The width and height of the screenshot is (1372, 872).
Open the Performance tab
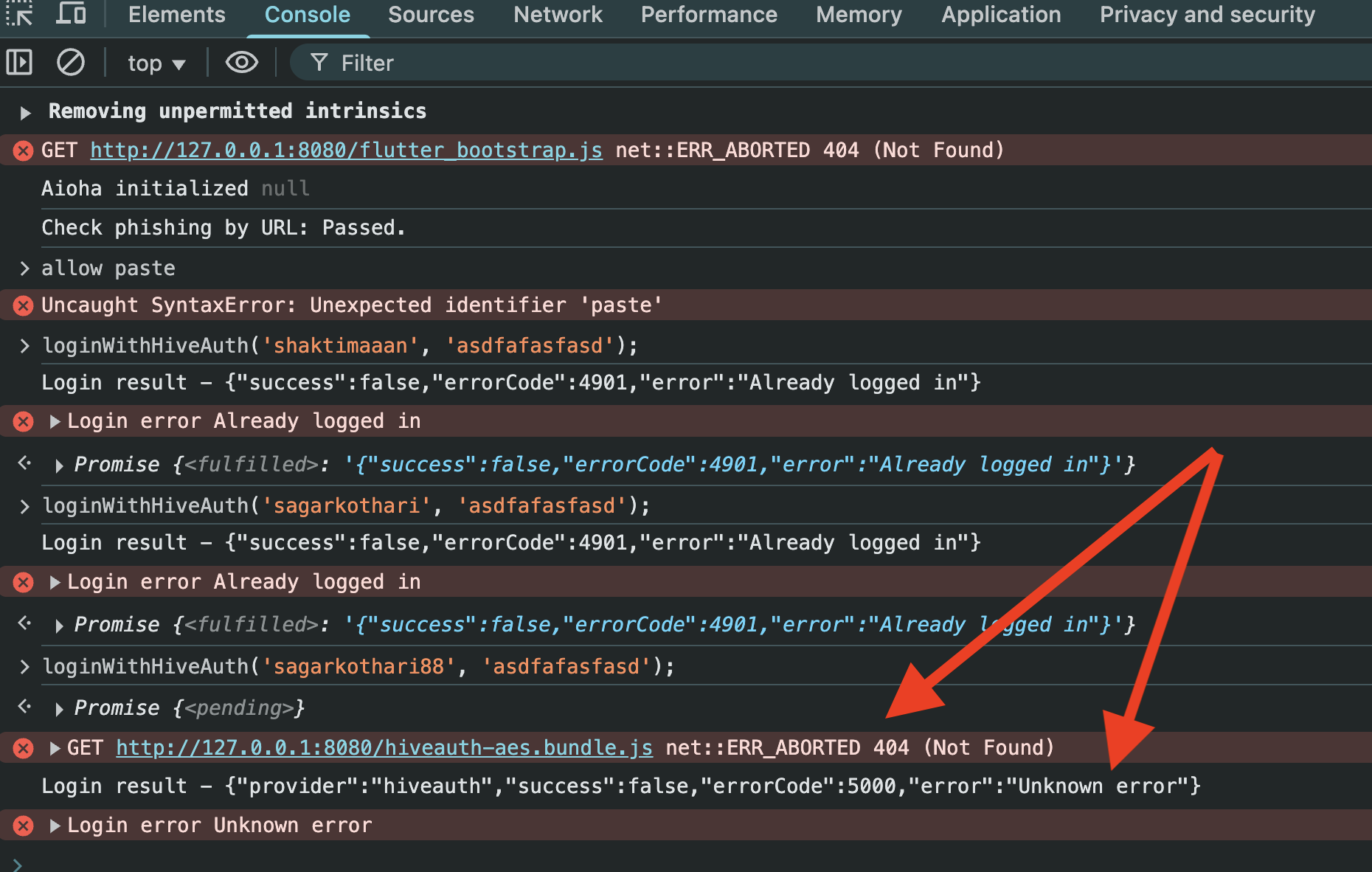coord(709,15)
